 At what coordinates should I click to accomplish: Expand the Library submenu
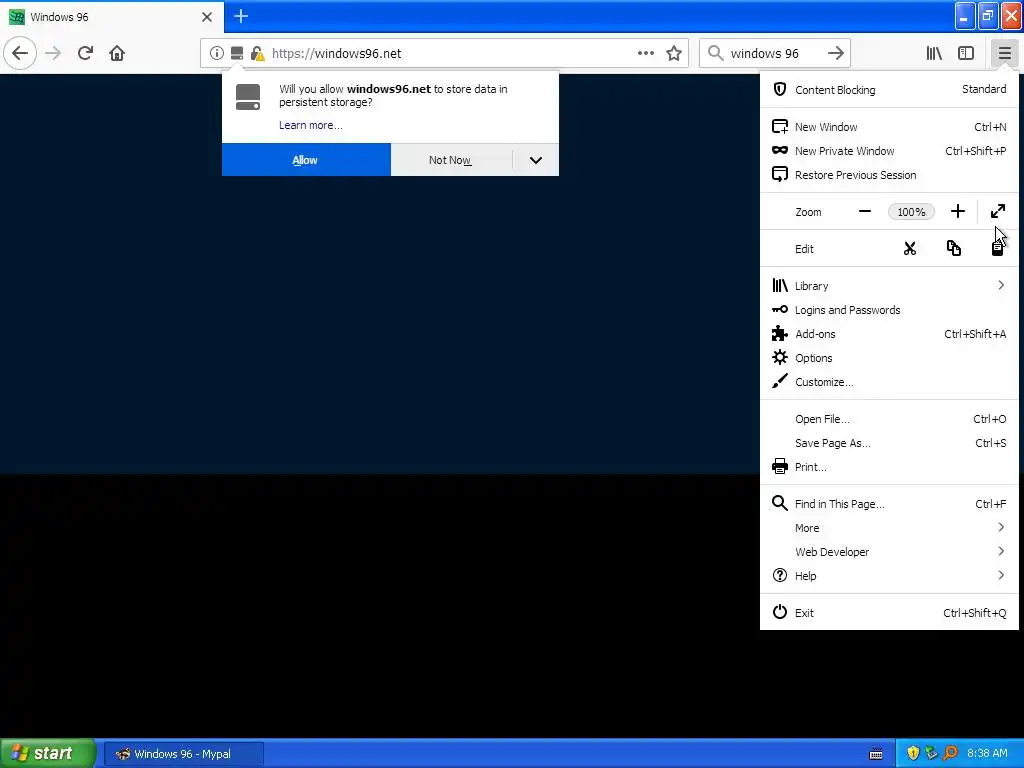coord(889,285)
